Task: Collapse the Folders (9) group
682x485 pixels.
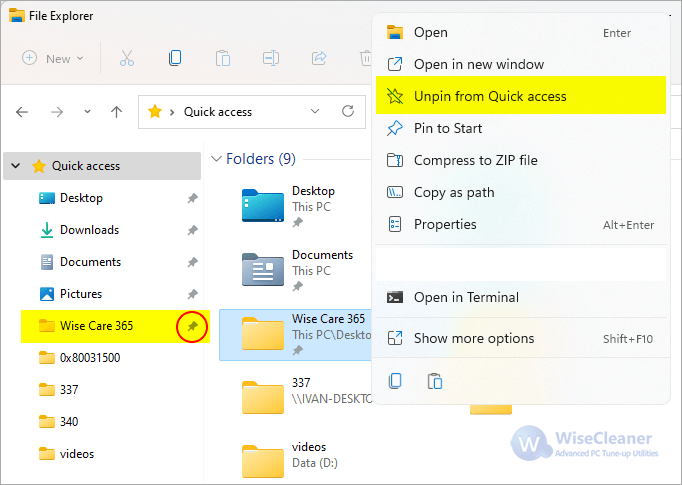Action: 216,159
